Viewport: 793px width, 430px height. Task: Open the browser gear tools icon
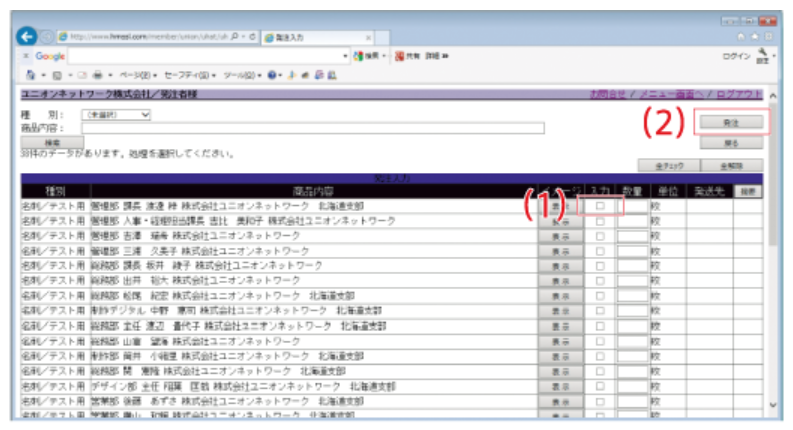click(x=768, y=36)
